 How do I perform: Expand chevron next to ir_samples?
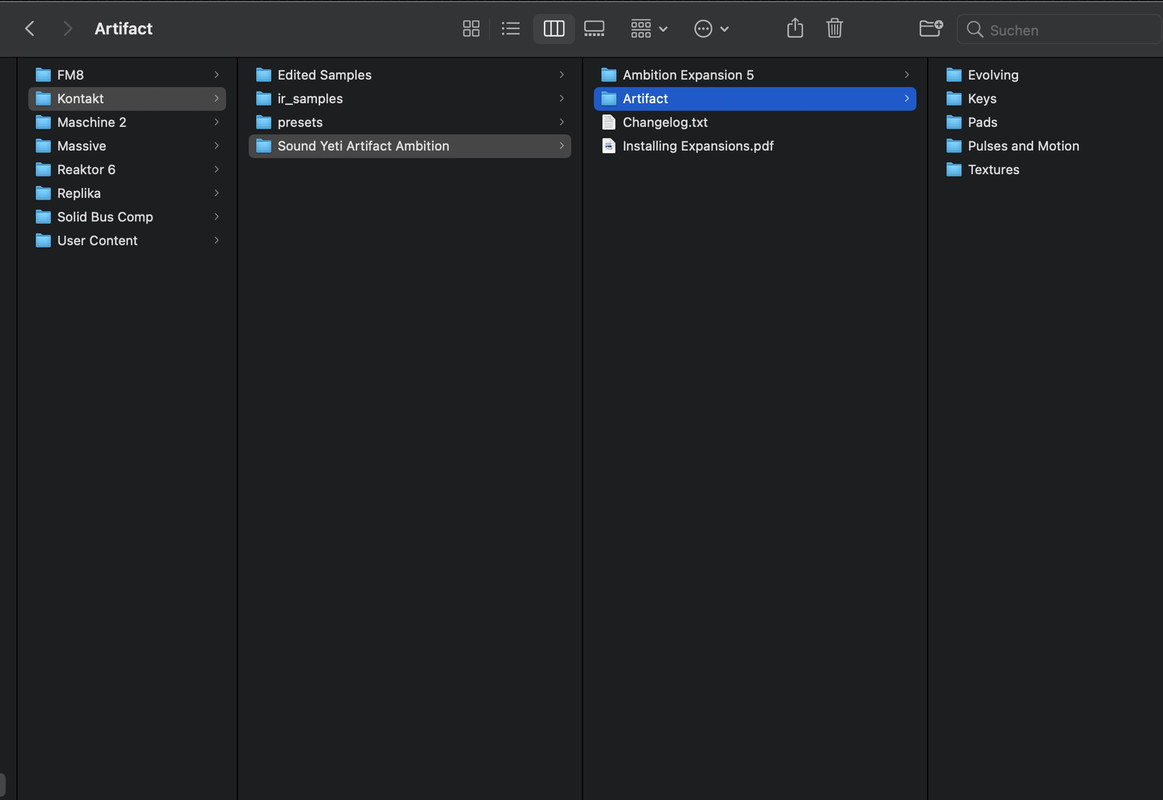tap(561, 99)
